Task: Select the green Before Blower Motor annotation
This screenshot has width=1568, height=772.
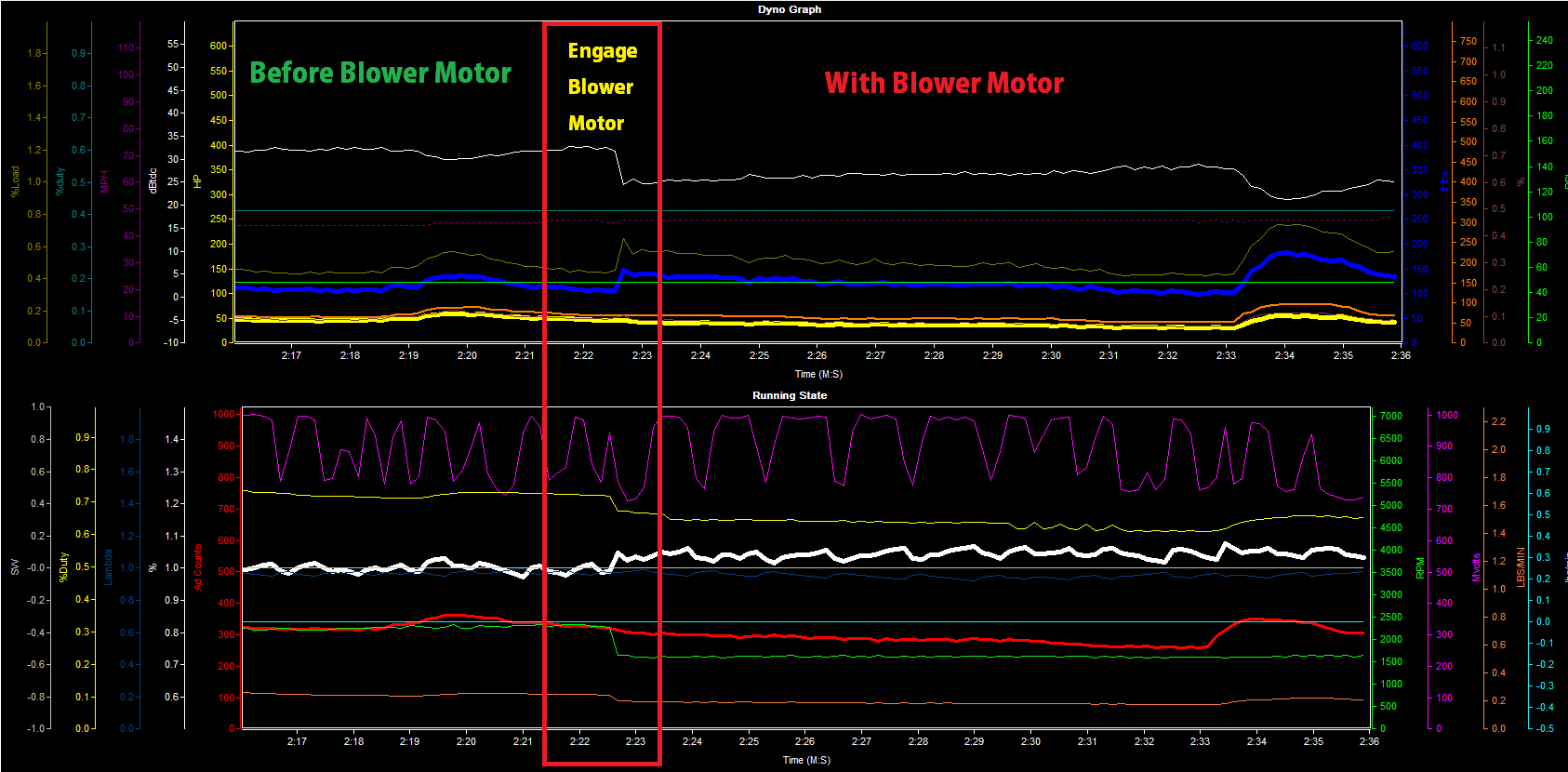Action: [380, 73]
